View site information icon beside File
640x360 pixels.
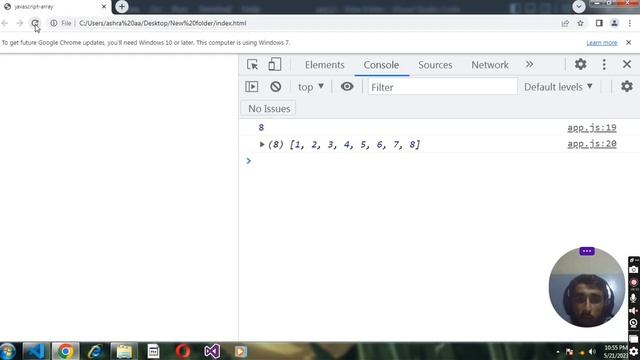click(53, 23)
